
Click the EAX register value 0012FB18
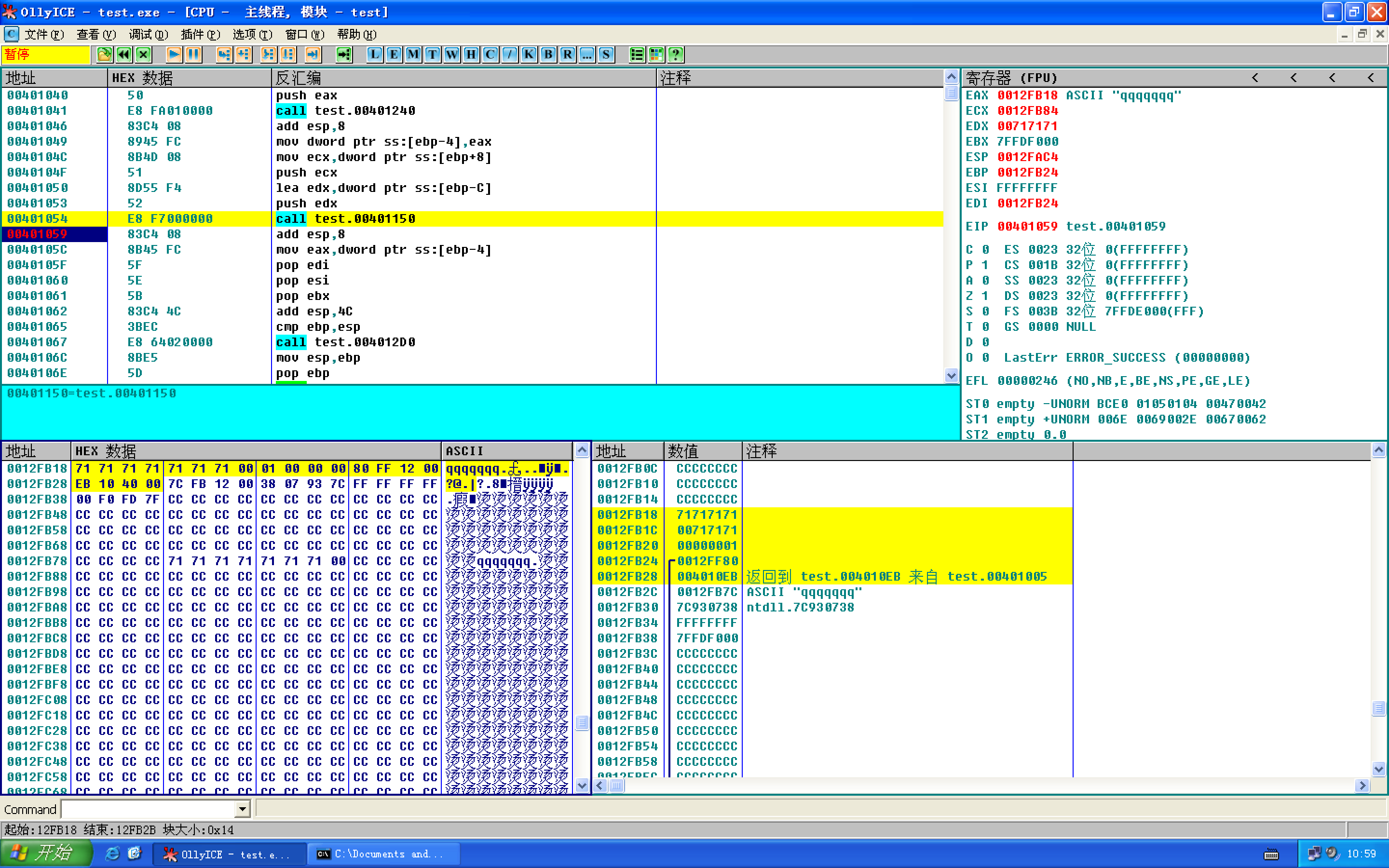pos(1027,95)
